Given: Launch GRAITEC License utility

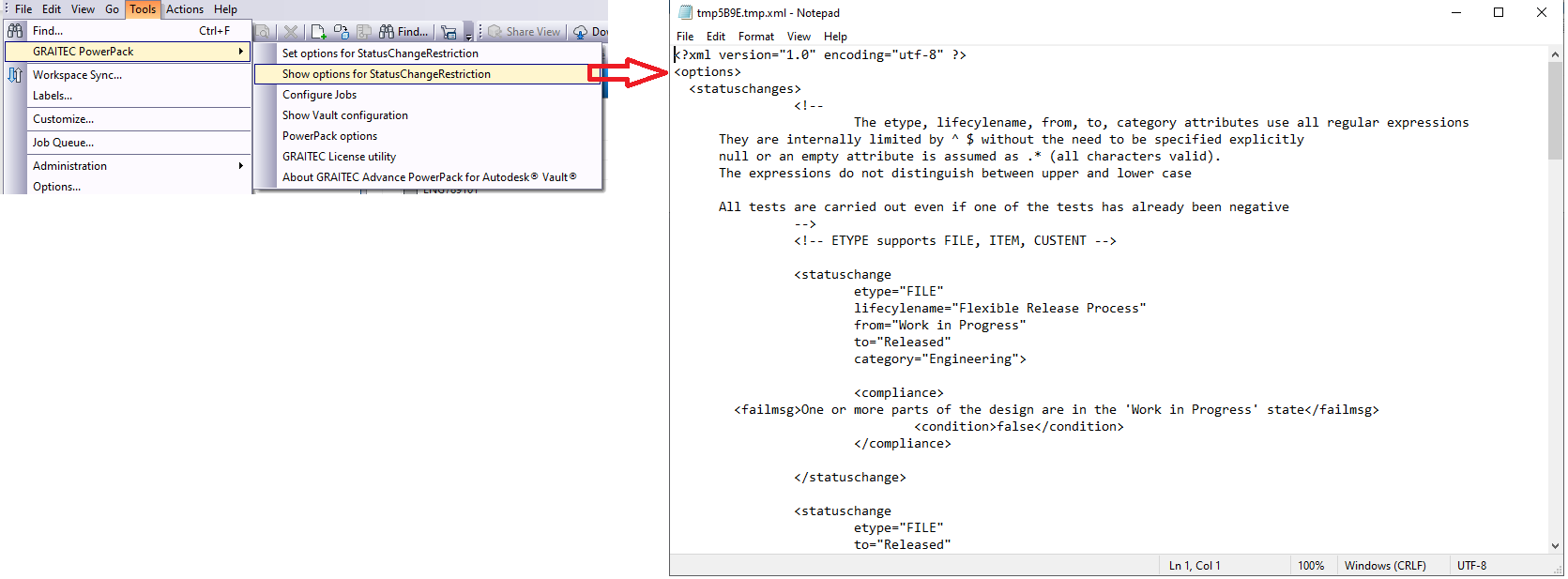Looking at the screenshot, I should (x=428, y=157).
